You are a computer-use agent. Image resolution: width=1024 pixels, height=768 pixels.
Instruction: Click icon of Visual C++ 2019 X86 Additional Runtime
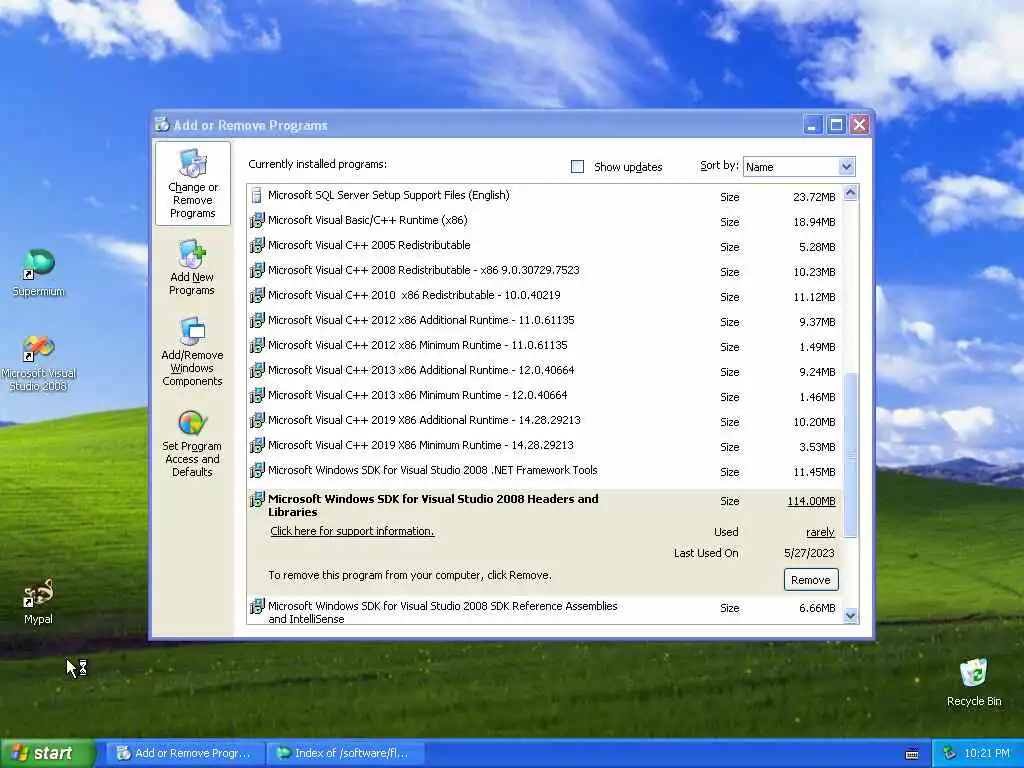(257, 420)
